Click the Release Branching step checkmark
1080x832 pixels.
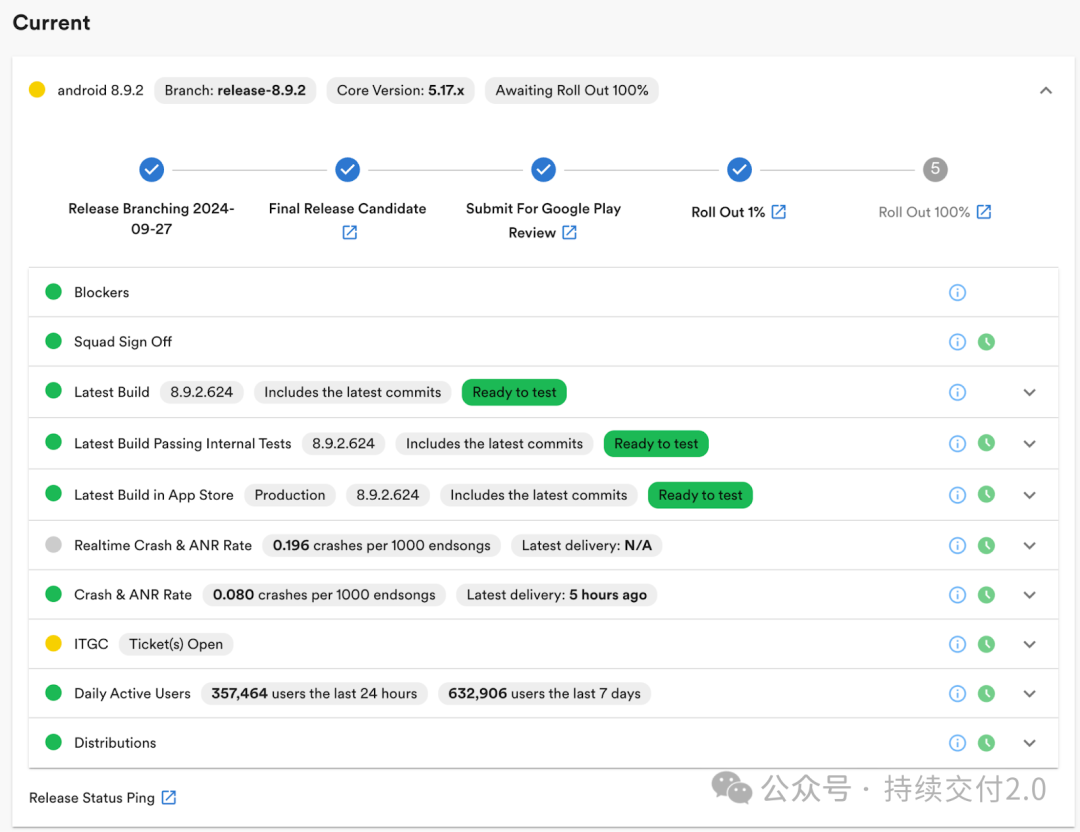[152, 169]
